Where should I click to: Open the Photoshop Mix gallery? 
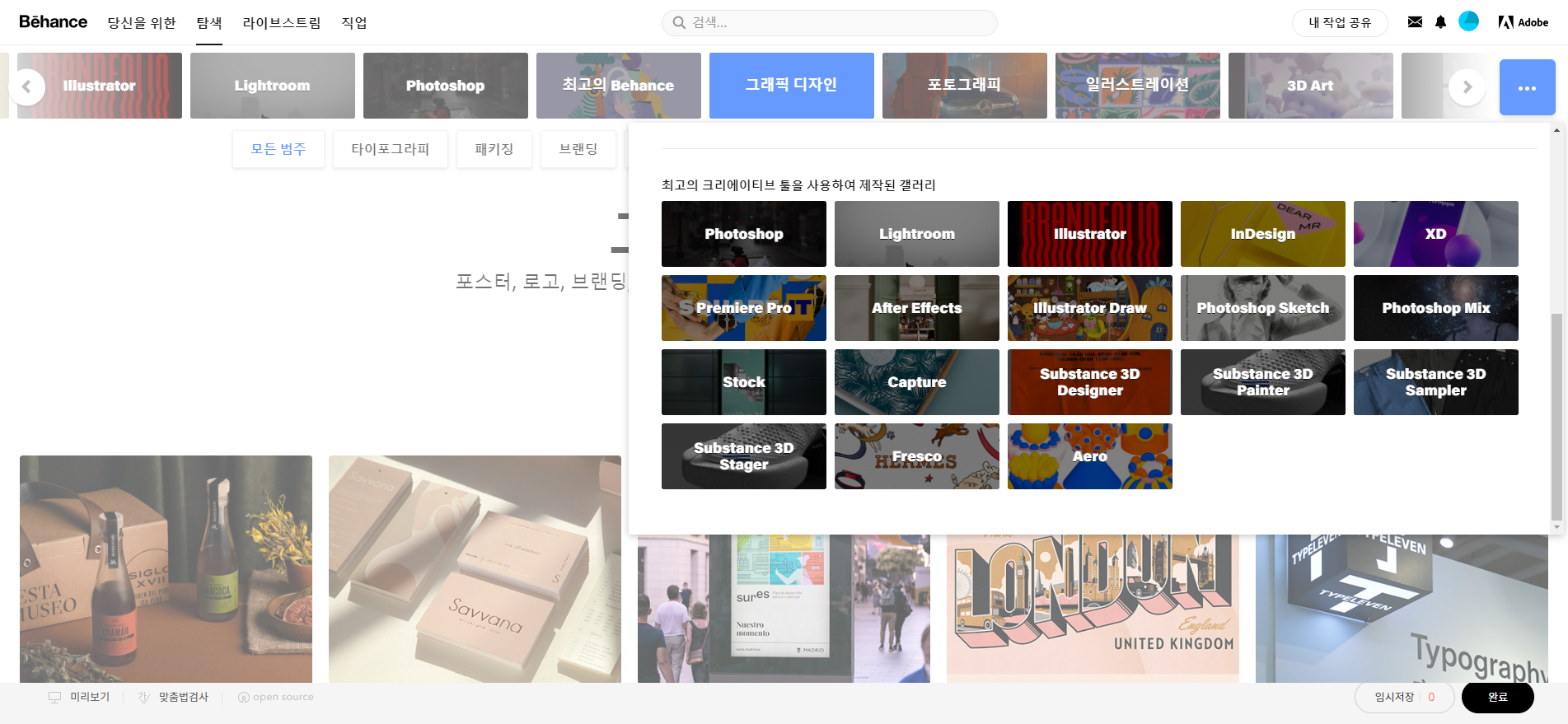click(x=1436, y=308)
